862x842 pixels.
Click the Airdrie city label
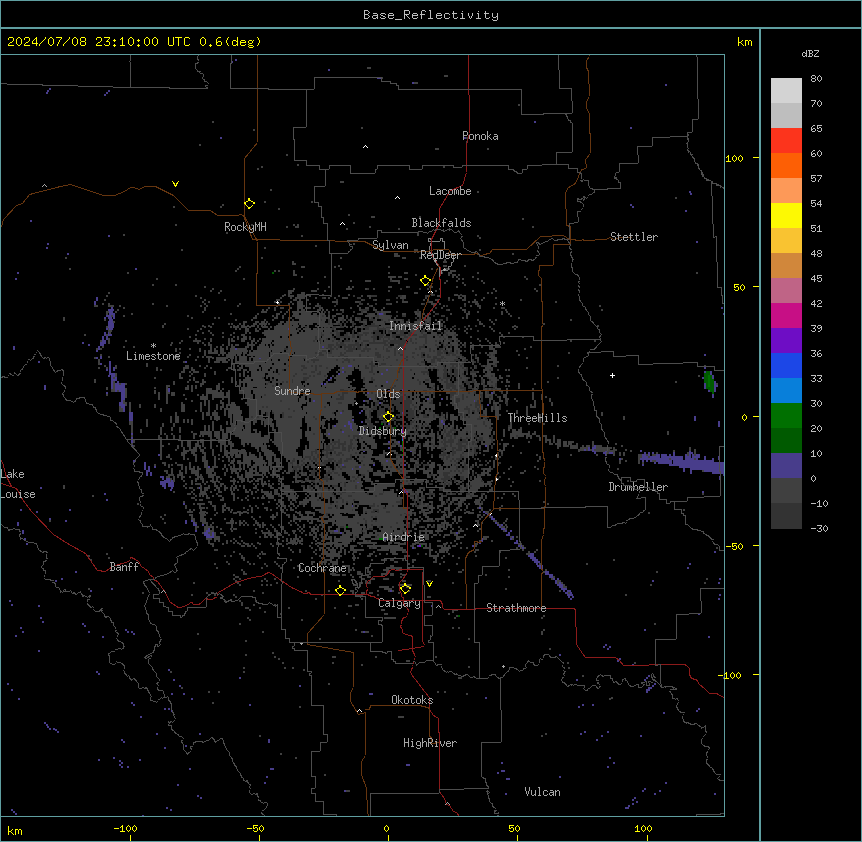[404, 537]
